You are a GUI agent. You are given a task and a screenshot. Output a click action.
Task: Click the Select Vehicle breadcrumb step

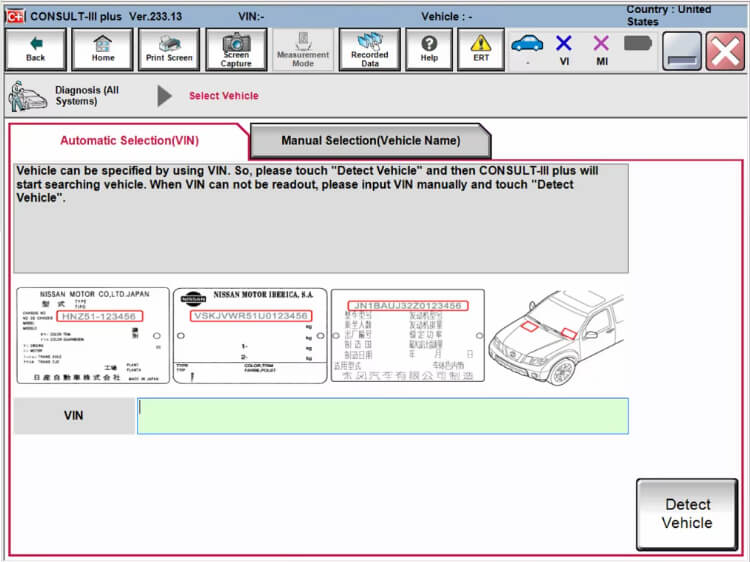point(224,96)
